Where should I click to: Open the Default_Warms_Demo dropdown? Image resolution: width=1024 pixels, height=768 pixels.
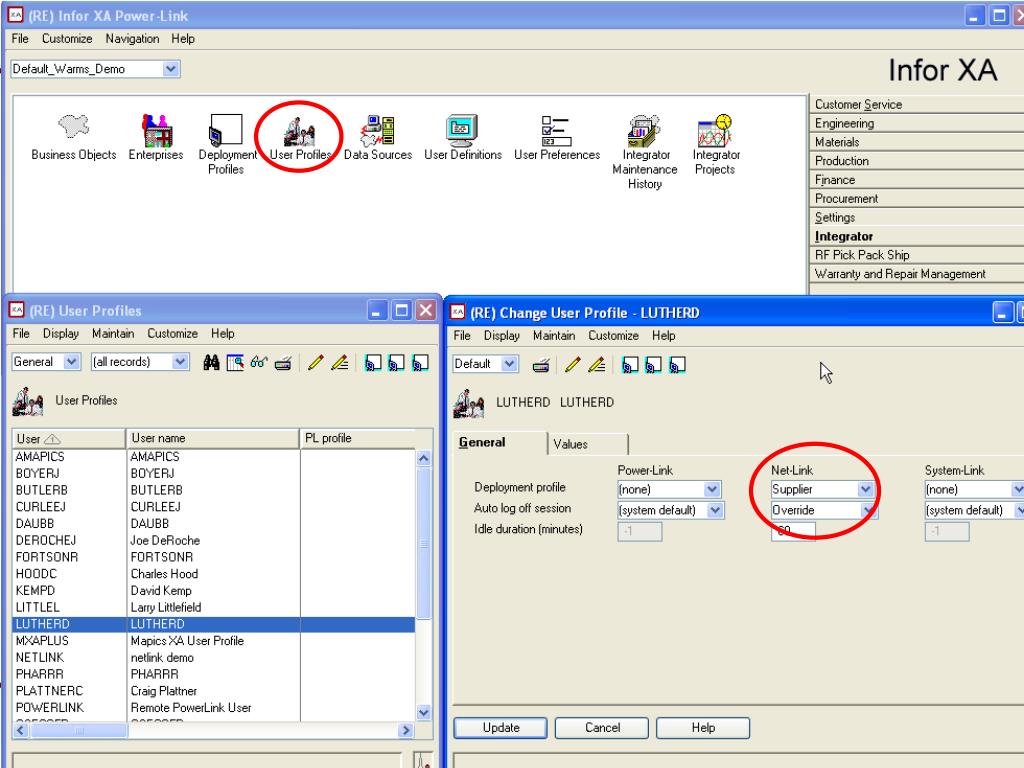[171, 69]
